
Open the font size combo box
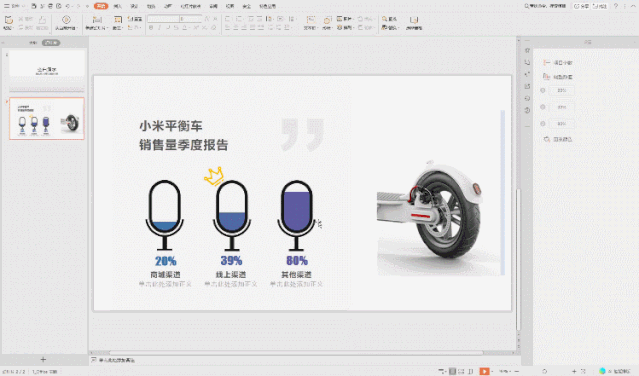pos(191,19)
